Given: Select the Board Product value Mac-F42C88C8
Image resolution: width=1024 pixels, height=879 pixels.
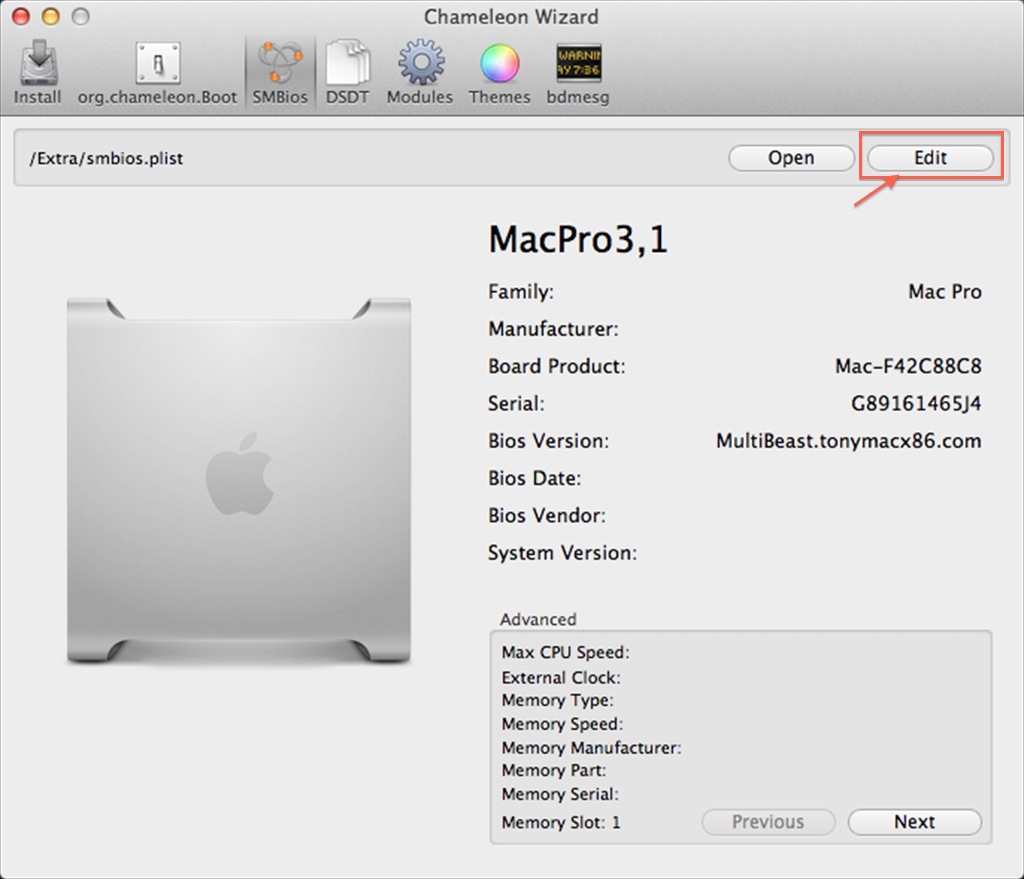Looking at the screenshot, I should [908, 366].
